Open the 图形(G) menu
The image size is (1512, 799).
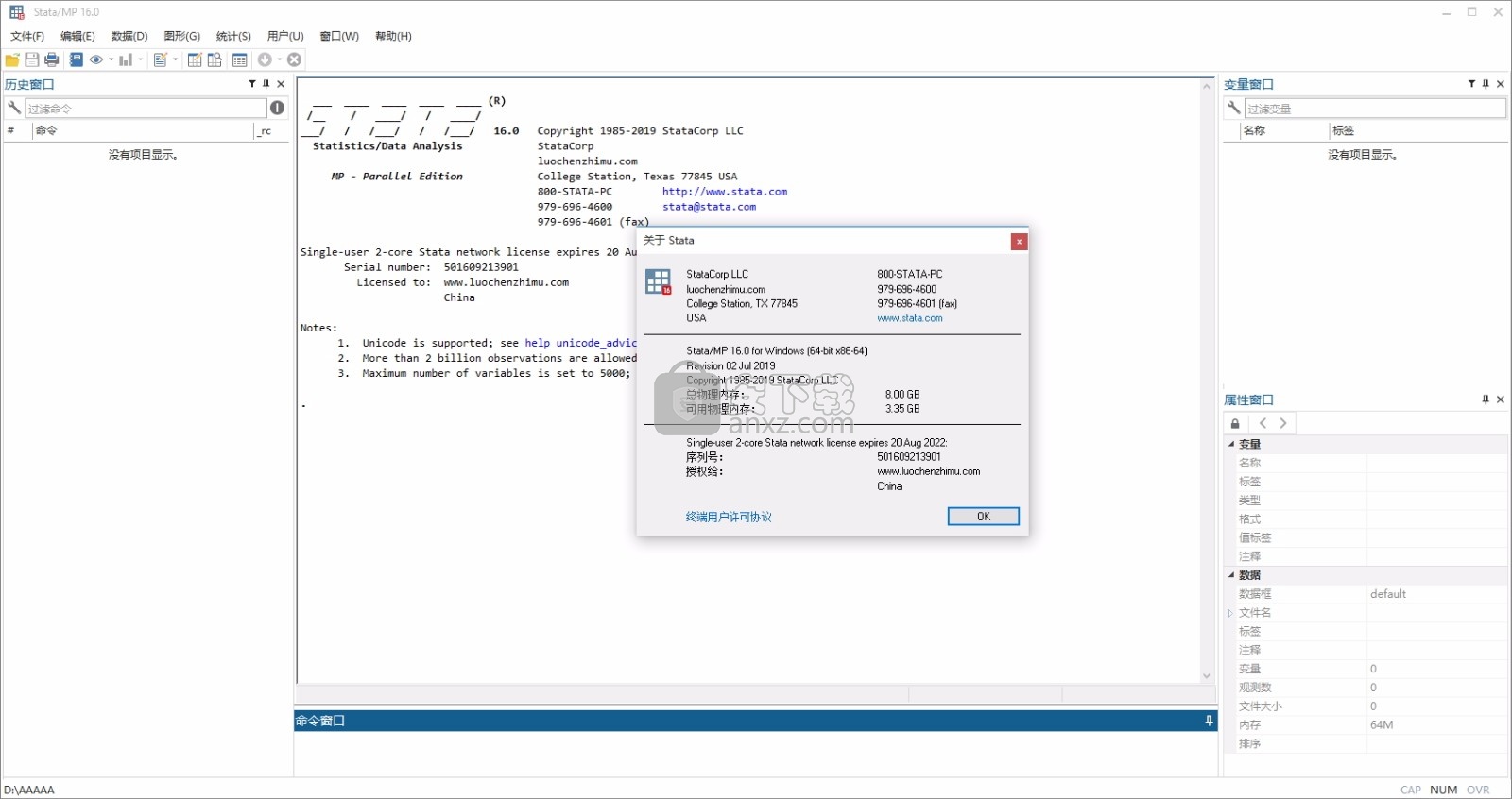coord(182,36)
